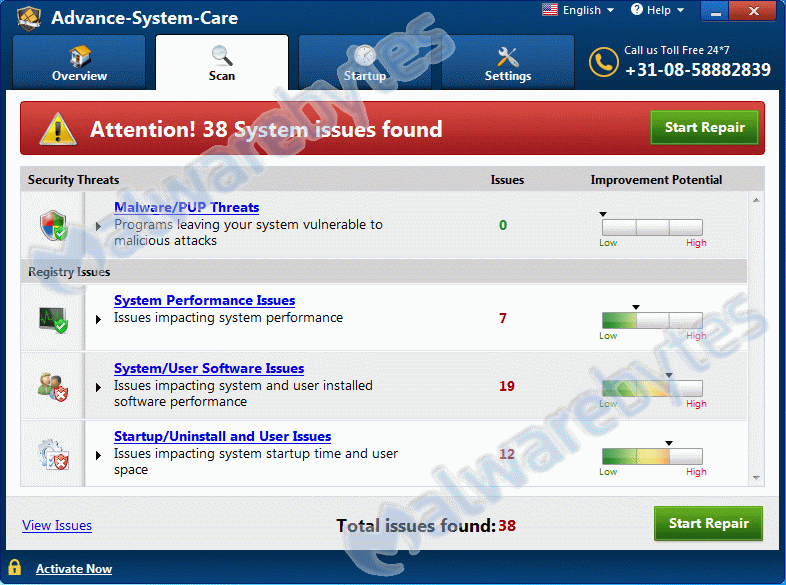Image resolution: width=786 pixels, height=585 pixels.
Task: Click the Malware/PUP improvement potential meter
Action: pyautogui.click(x=652, y=228)
